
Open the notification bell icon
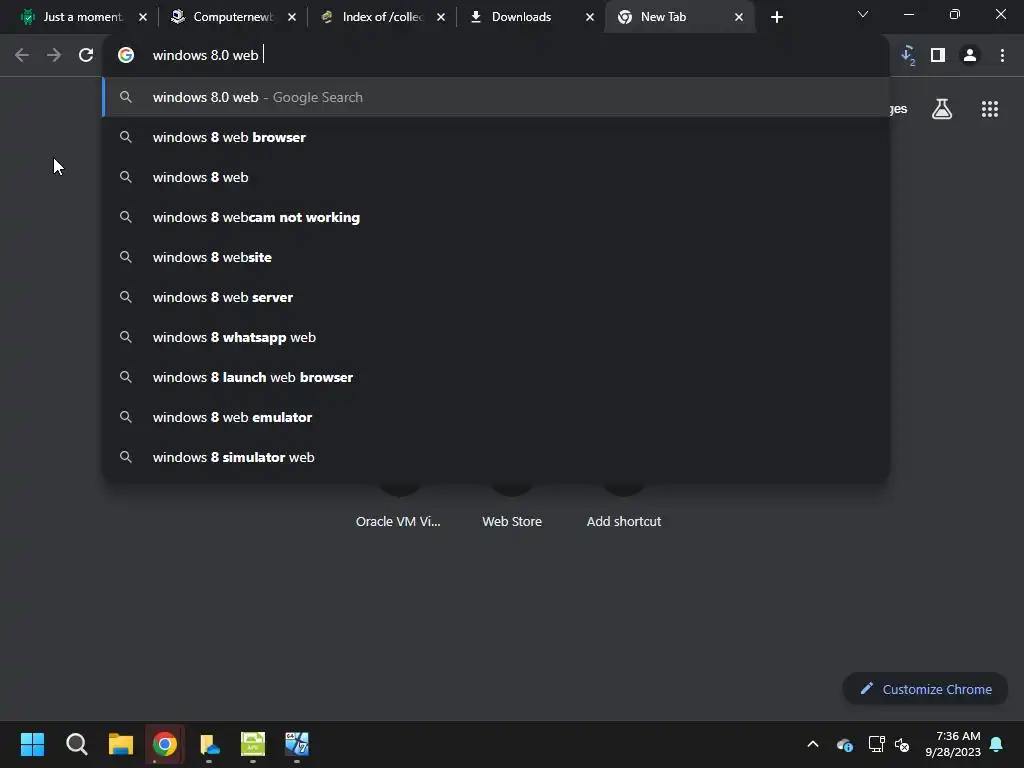click(997, 744)
